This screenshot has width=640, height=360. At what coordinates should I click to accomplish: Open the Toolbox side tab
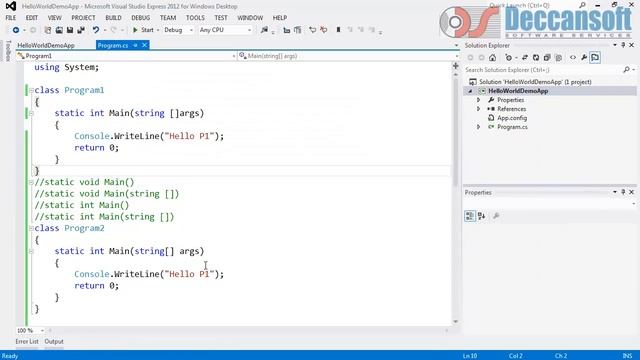tap(8, 51)
